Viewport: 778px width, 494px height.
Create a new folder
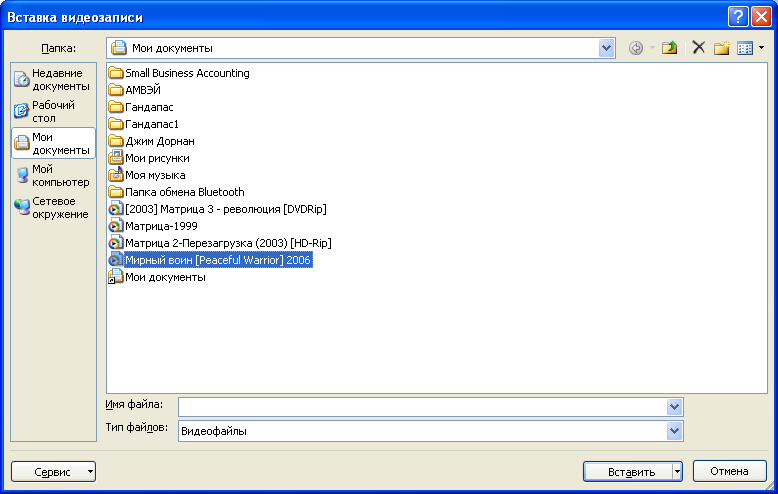click(721, 48)
